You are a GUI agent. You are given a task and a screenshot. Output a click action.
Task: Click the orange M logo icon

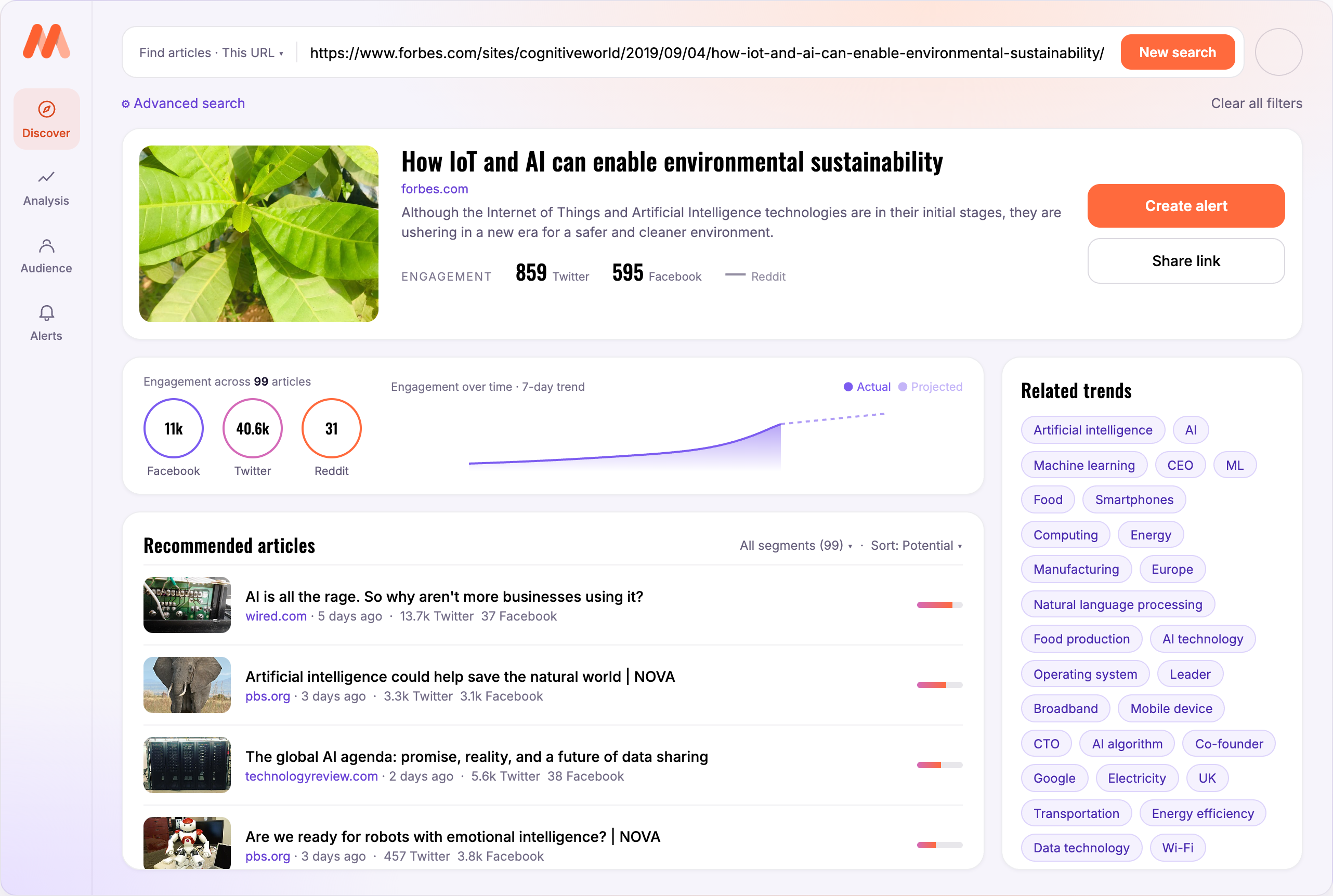click(x=46, y=41)
